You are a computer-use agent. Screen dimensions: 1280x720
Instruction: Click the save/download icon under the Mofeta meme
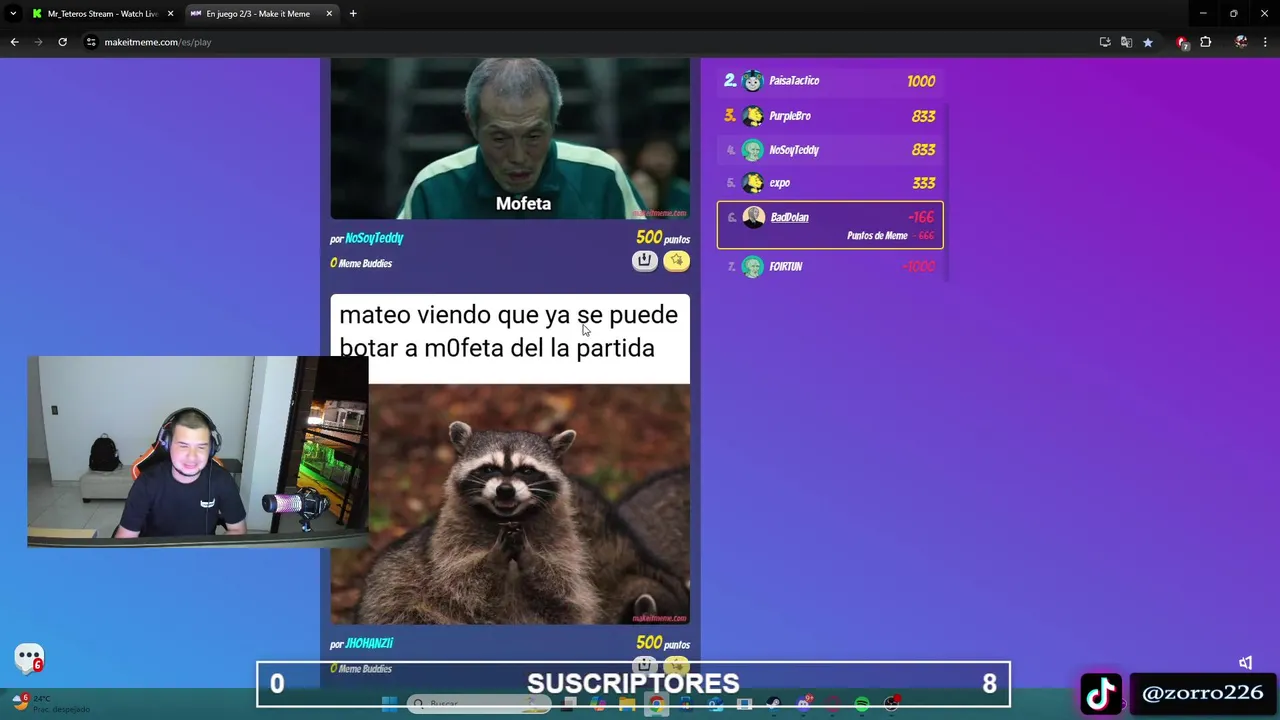[644, 261]
